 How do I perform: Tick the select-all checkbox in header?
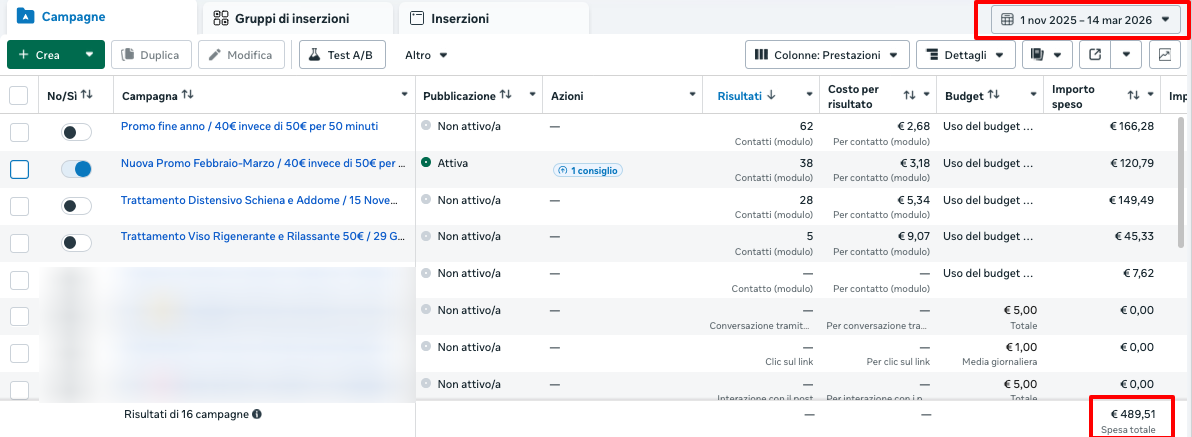pos(19,96)
